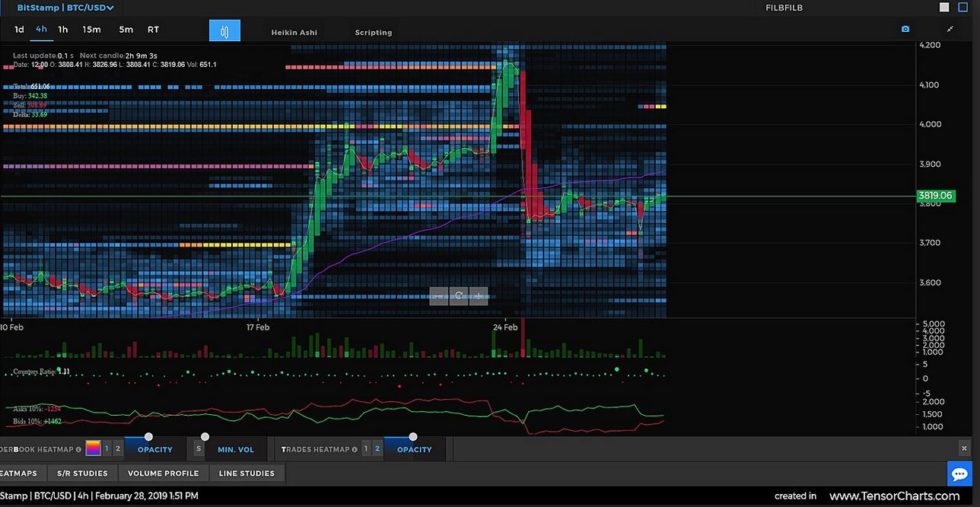Open the BitStamp BTC/USD market dropdown
The image size is (980, 507).
pos(66,8)
